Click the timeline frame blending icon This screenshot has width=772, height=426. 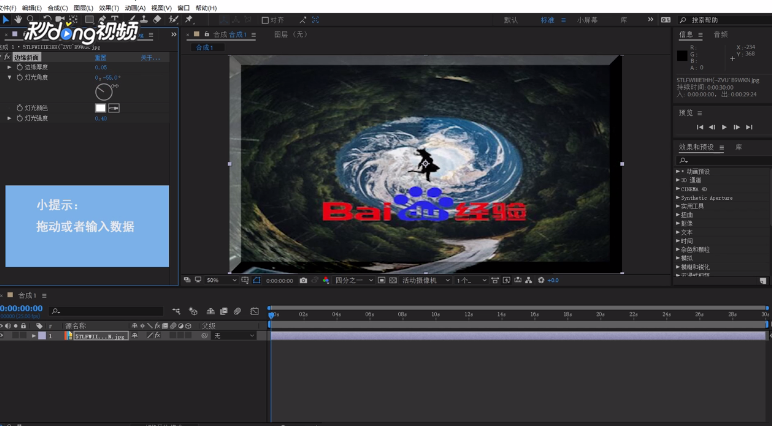tap(224, 311)
